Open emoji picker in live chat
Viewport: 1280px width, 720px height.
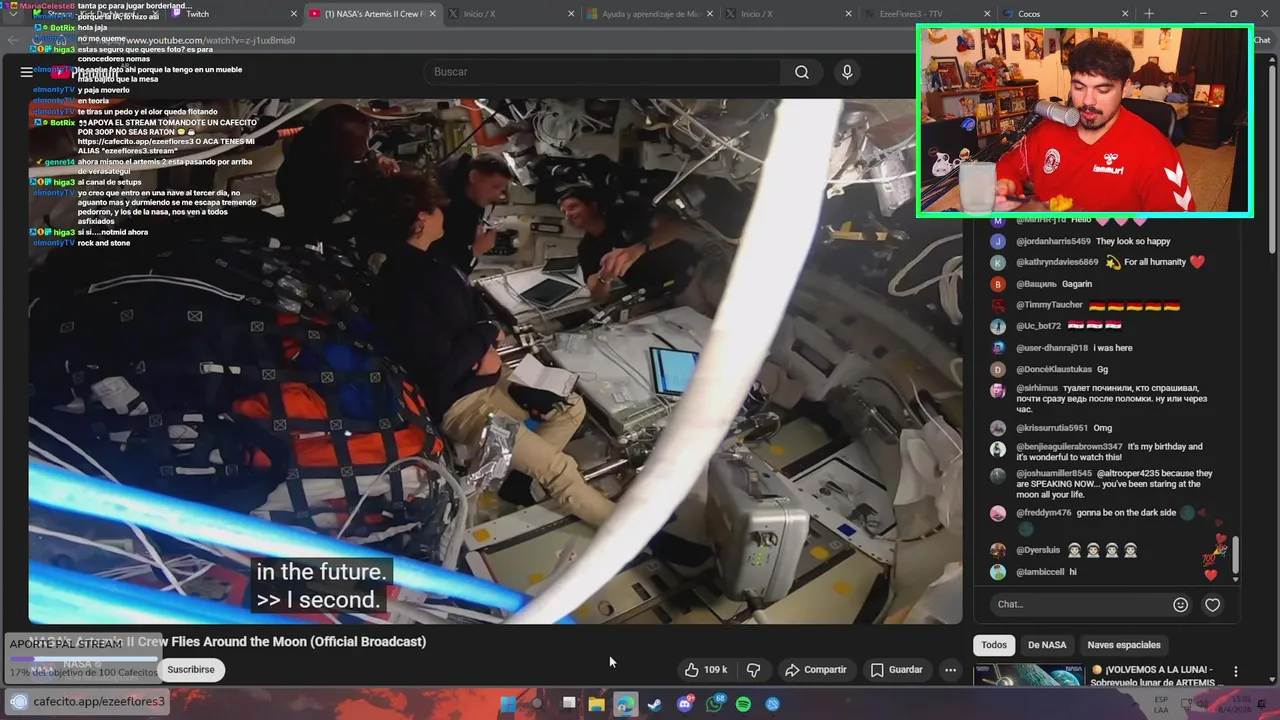(x=1180, y=605)
